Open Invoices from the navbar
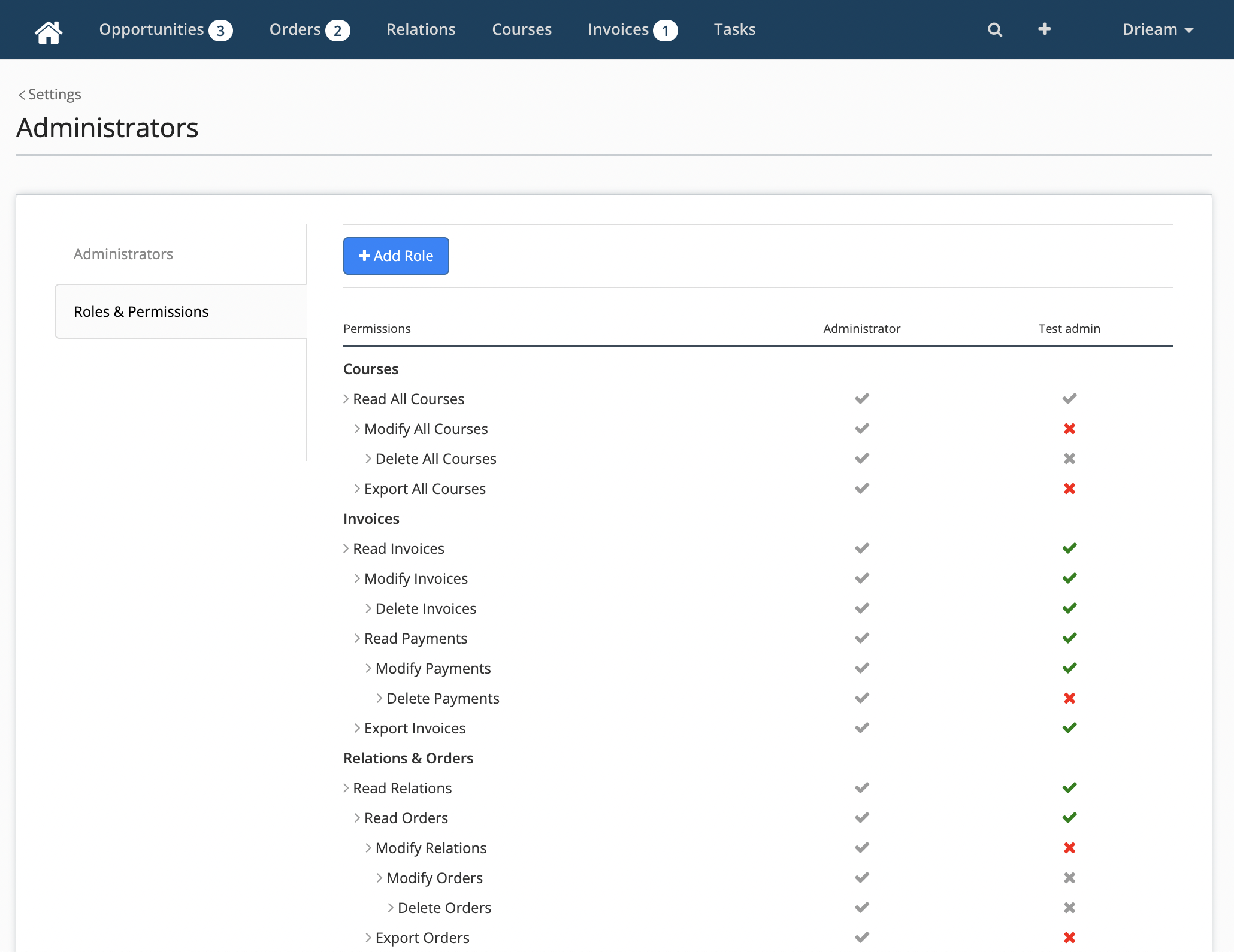 (632, 29)
